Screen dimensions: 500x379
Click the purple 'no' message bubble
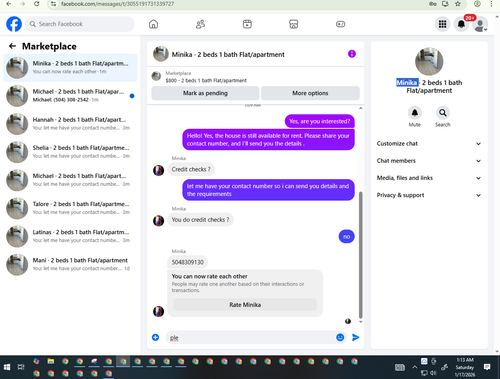pyautogui.click(x=347, y=237)
